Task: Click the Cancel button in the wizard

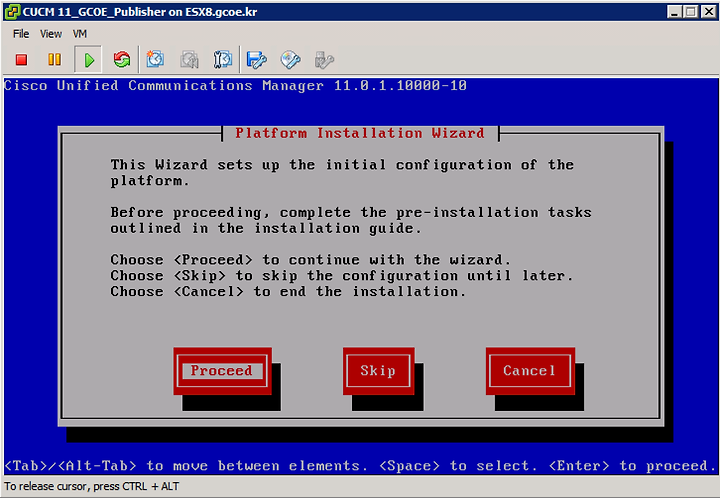Action: click(x=530, y=371)
